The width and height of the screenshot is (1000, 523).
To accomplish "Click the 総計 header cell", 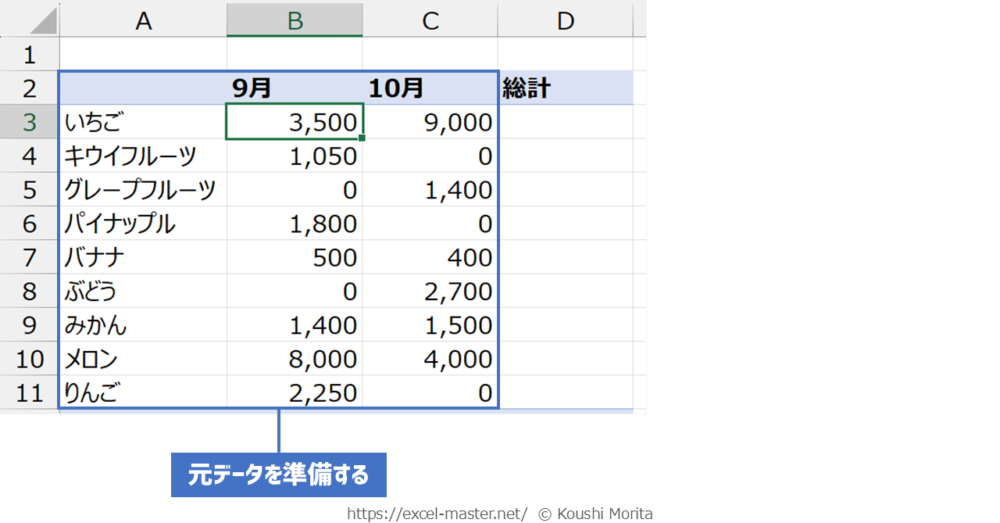I will point(565,88).
